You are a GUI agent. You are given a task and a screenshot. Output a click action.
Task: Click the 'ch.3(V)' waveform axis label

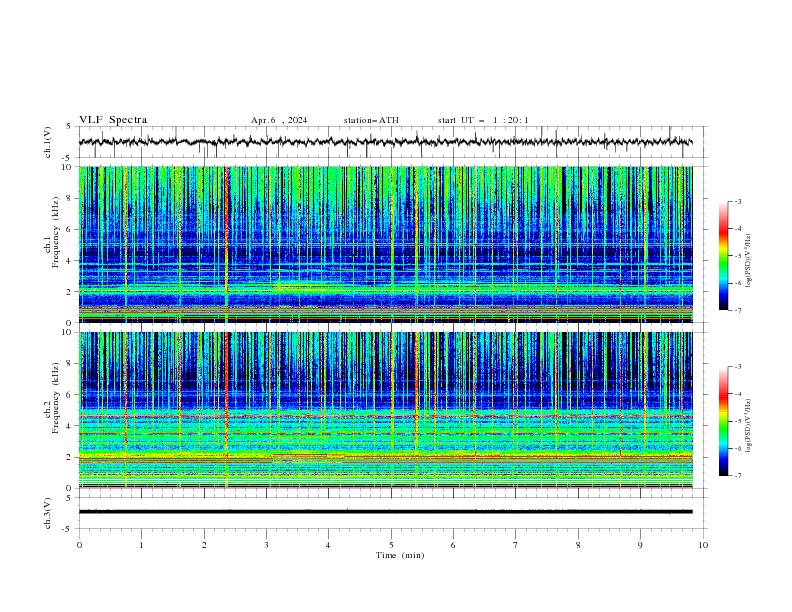47,513
